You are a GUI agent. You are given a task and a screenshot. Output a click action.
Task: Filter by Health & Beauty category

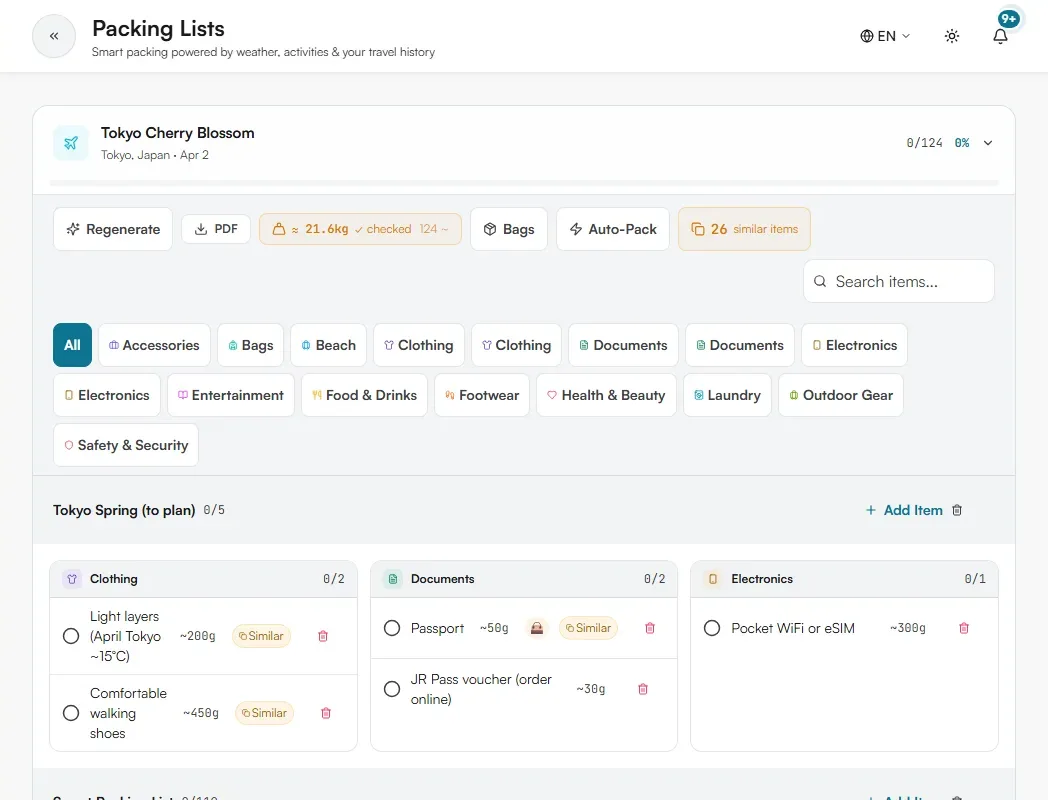tap(606, 395)
